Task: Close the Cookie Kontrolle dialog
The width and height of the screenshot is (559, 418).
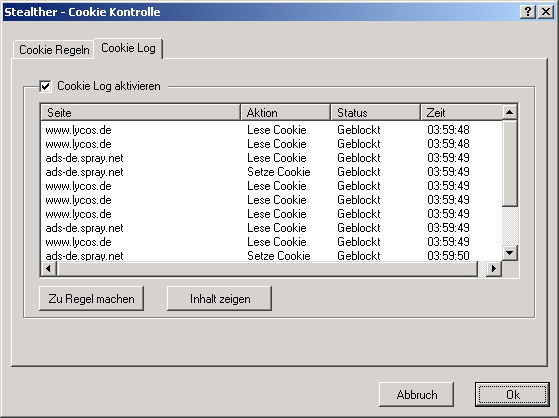Action: [546, 12]
